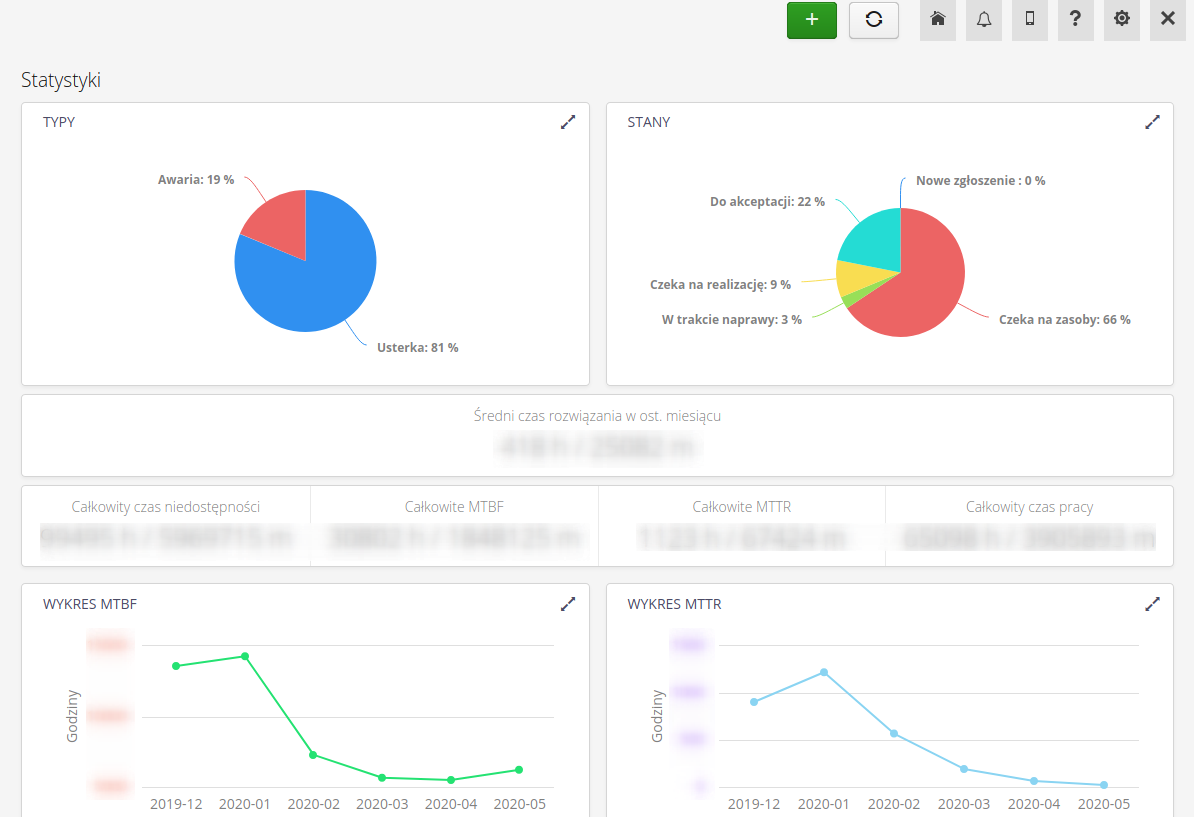Click the 2020-02 MTTR data point
The height and width of the screenshot is (817, 1194).
pos(894,734)
